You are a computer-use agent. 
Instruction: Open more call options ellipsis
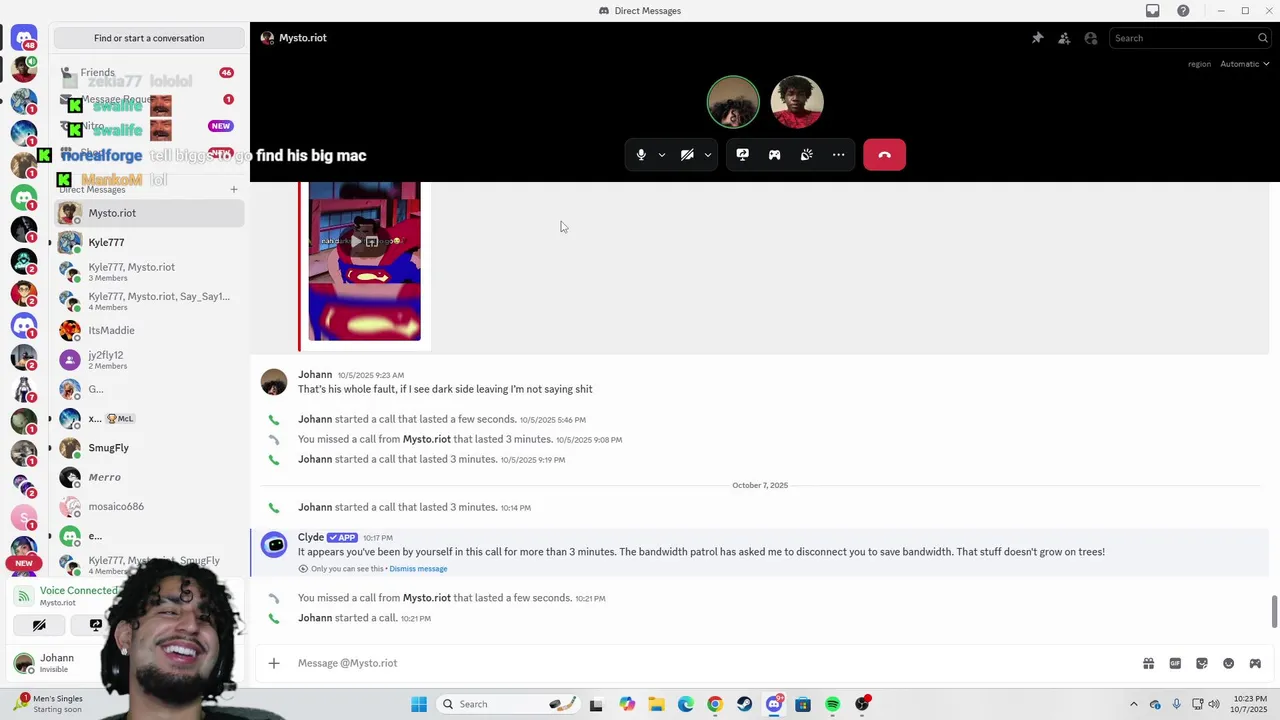(x=838, y=155)
